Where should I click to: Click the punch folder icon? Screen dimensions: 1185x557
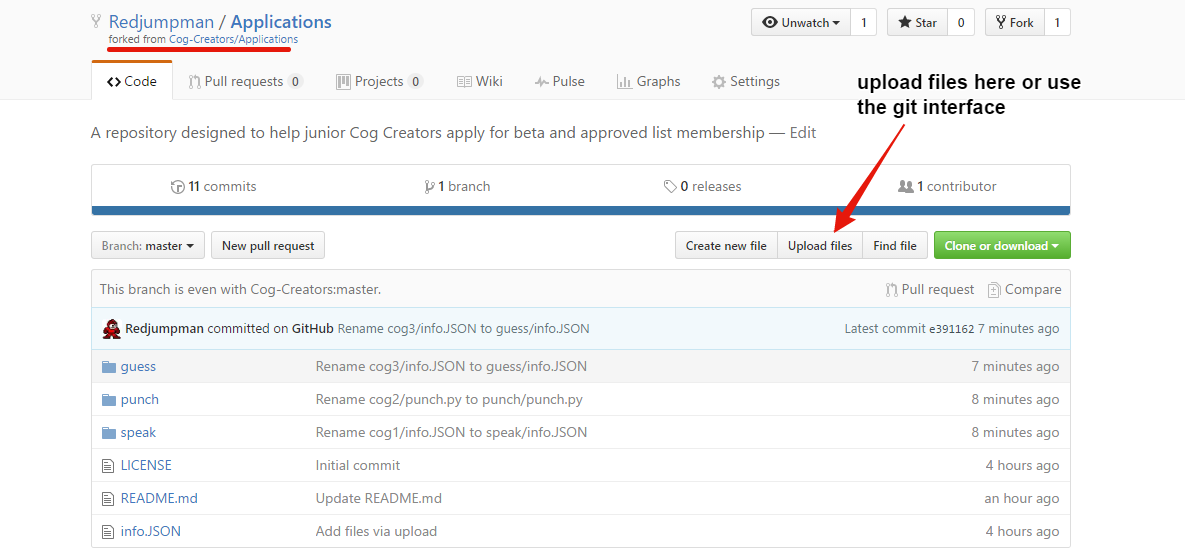(x=109, y=400)
